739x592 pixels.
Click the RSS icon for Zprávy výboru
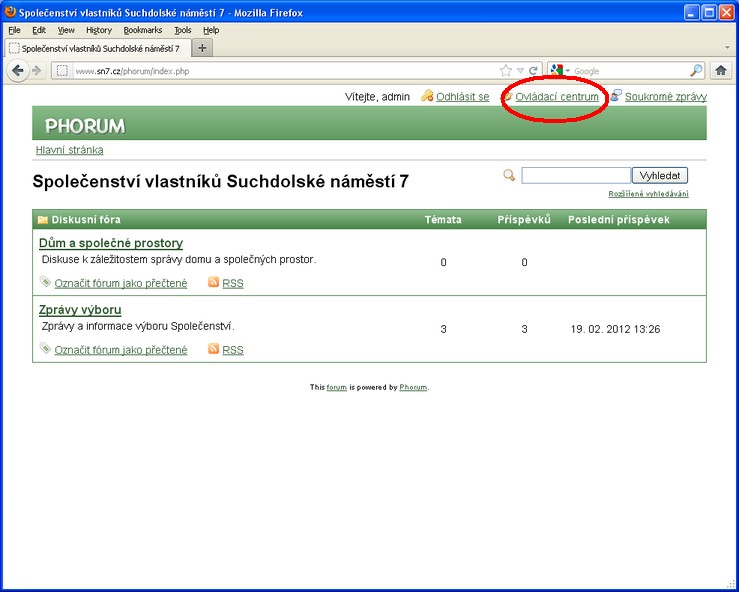pyautogui.click(x=213, y=349)
